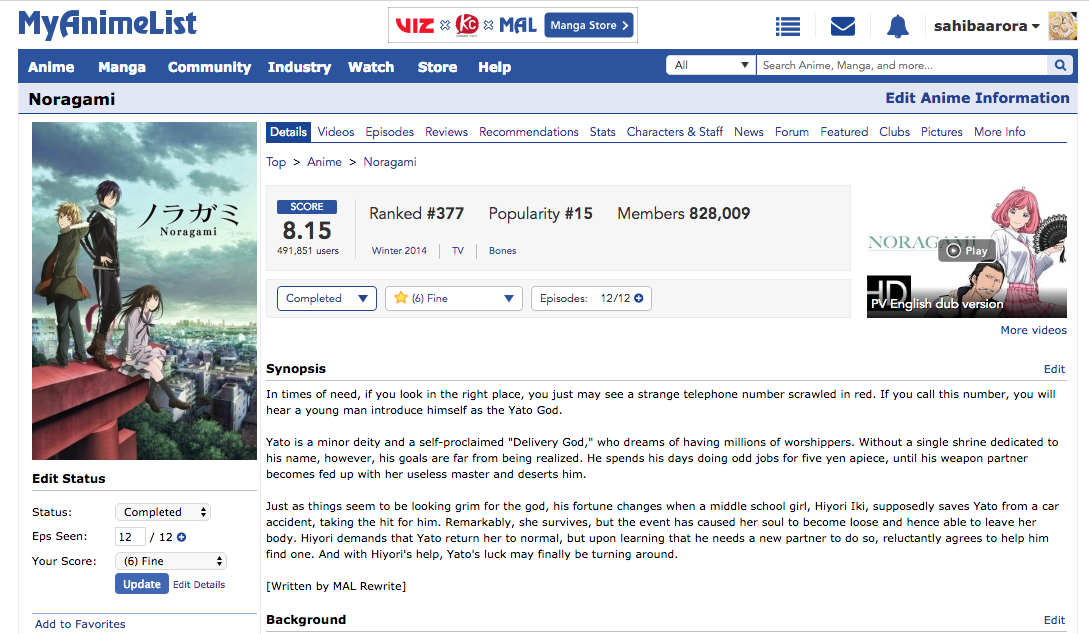Click the Popularity #15 text
Viewport: 1089px width, 634px height.
pyautogui.click(x=540, y=213)
